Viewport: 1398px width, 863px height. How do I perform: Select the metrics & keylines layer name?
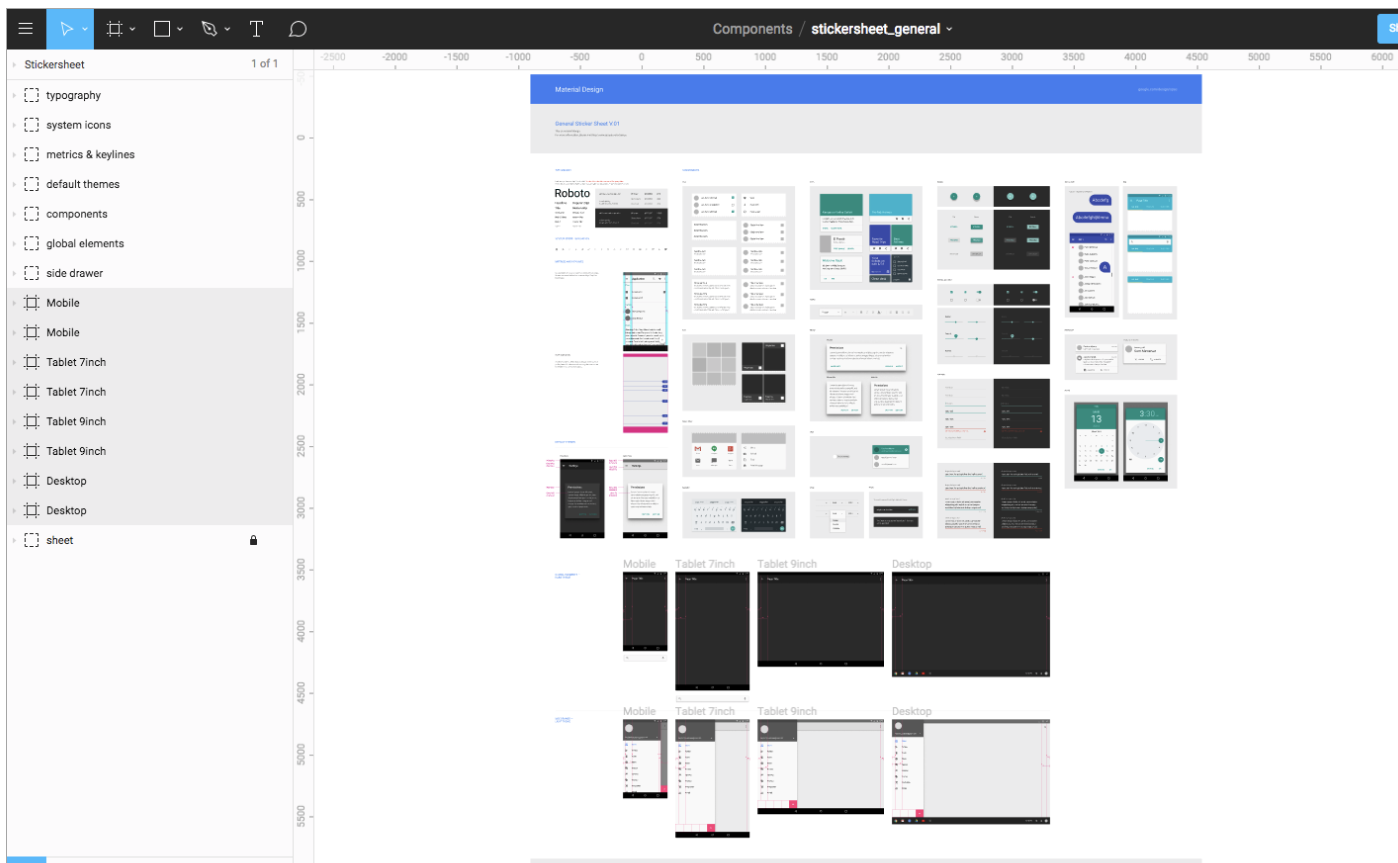point(90,155)
